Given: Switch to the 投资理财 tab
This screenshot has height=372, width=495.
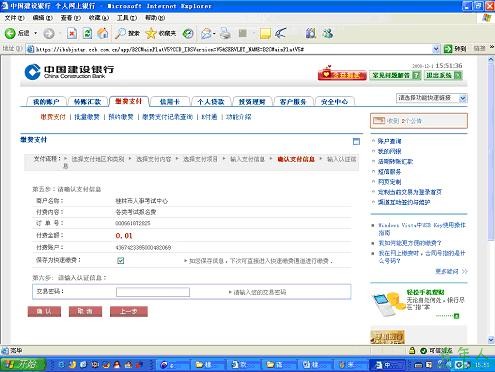Looking at the screenshot, I should pos(252,102).
